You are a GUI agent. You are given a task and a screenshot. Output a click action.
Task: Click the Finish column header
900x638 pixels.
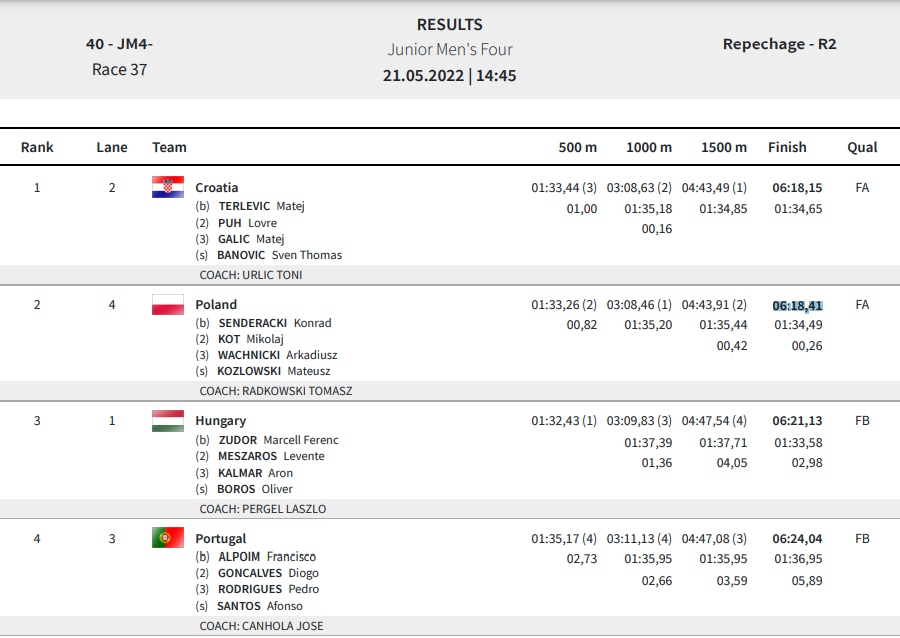coord(787,147)
